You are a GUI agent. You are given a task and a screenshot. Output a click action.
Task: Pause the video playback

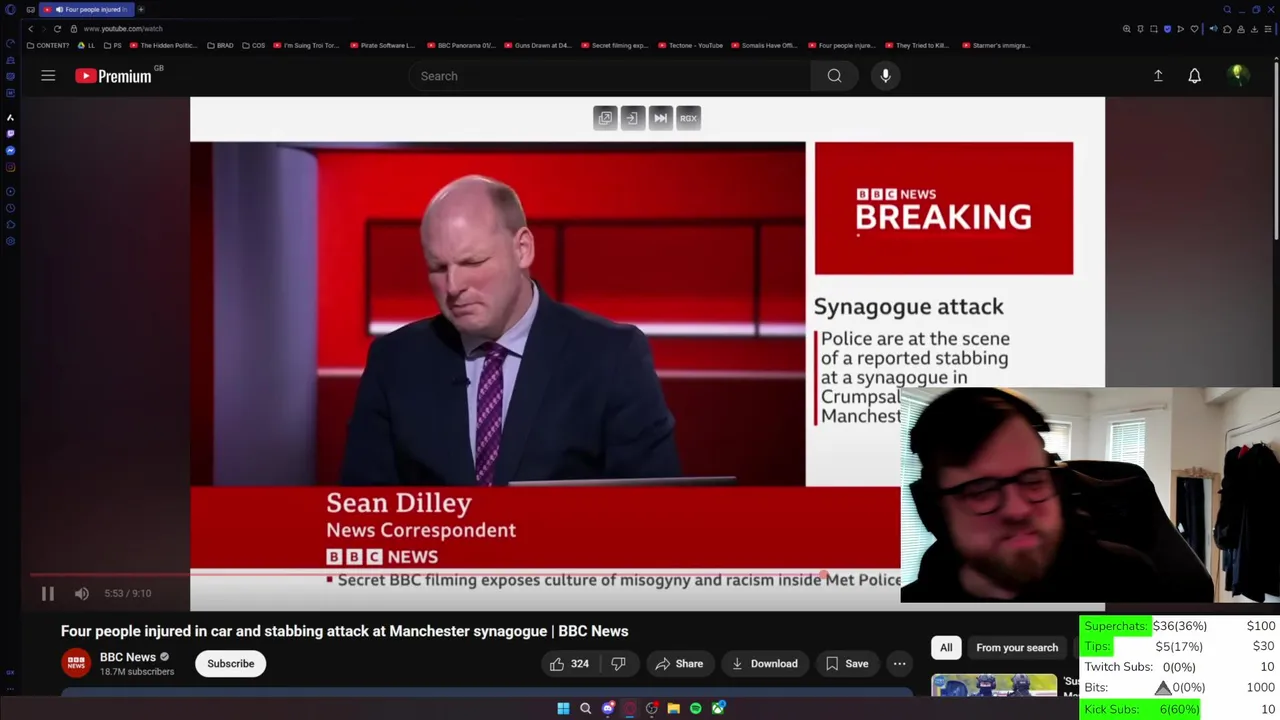[47, 594]
